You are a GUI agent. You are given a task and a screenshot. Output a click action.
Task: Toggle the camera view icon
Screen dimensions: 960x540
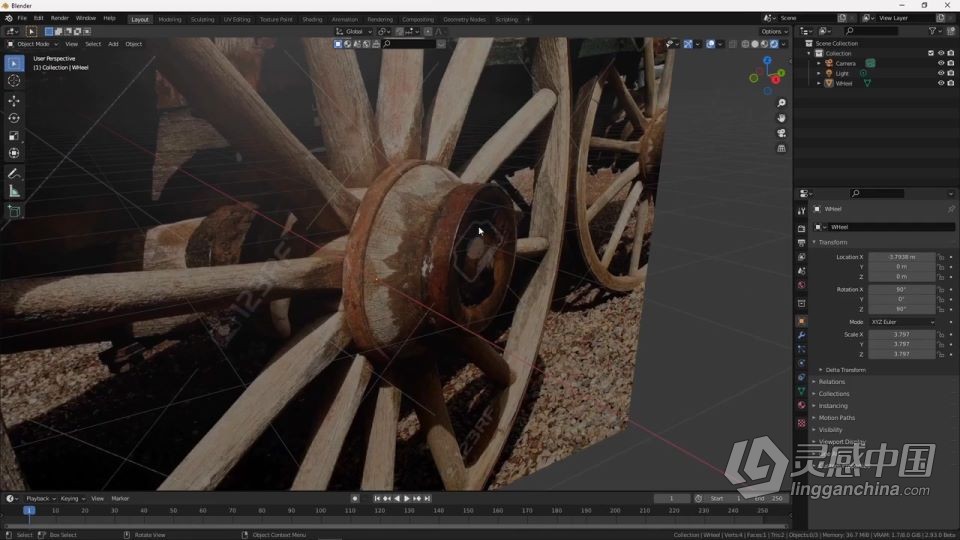click(781, 133)
